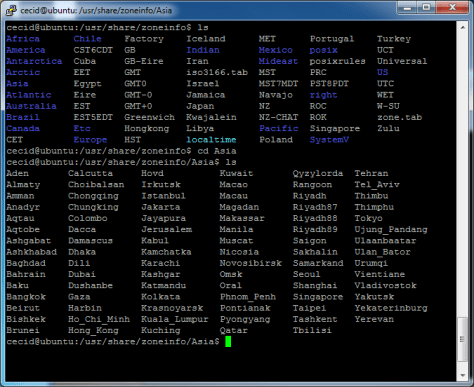Image resolution: width=474 pixels, height=387 pixels.
Task: Click the scrollbar down arrow
Action: point(463,375)
